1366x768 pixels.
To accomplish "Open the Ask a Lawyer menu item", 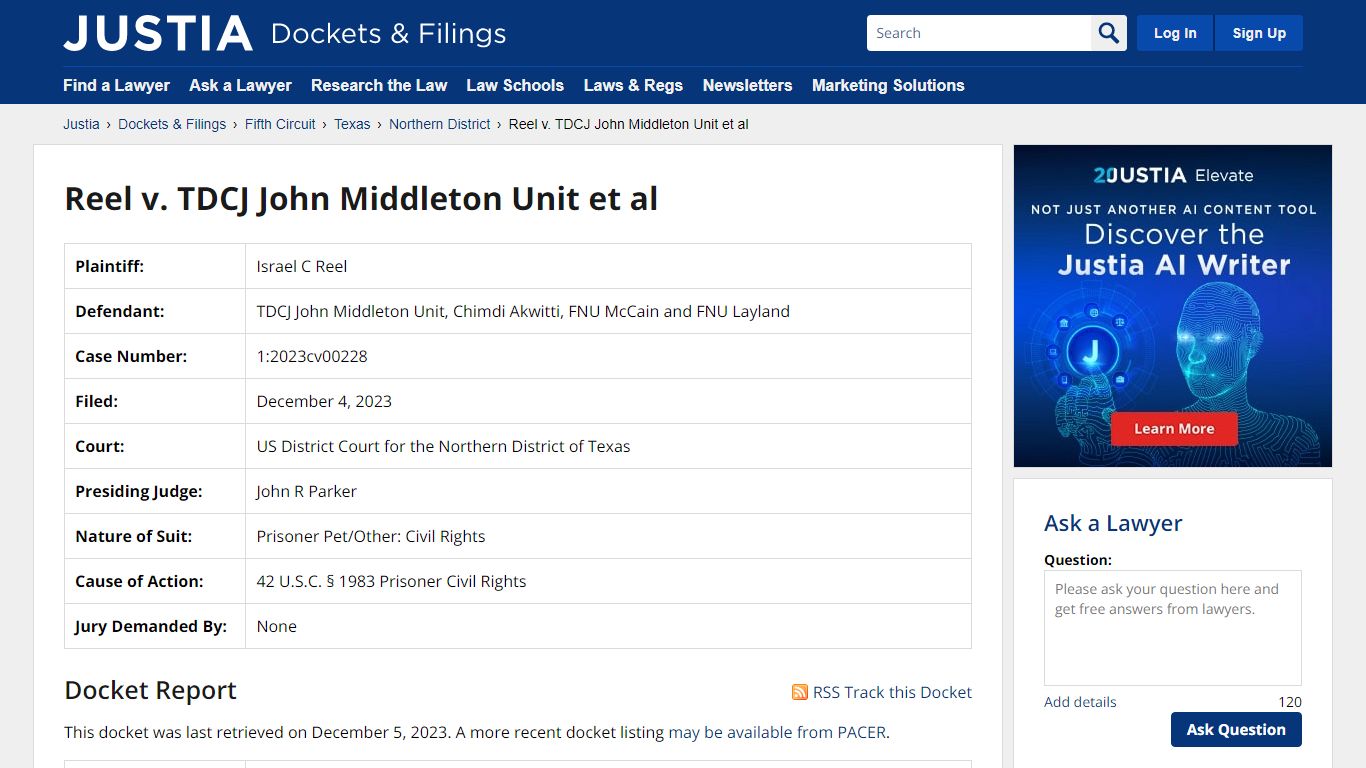I will coord(240,85).
